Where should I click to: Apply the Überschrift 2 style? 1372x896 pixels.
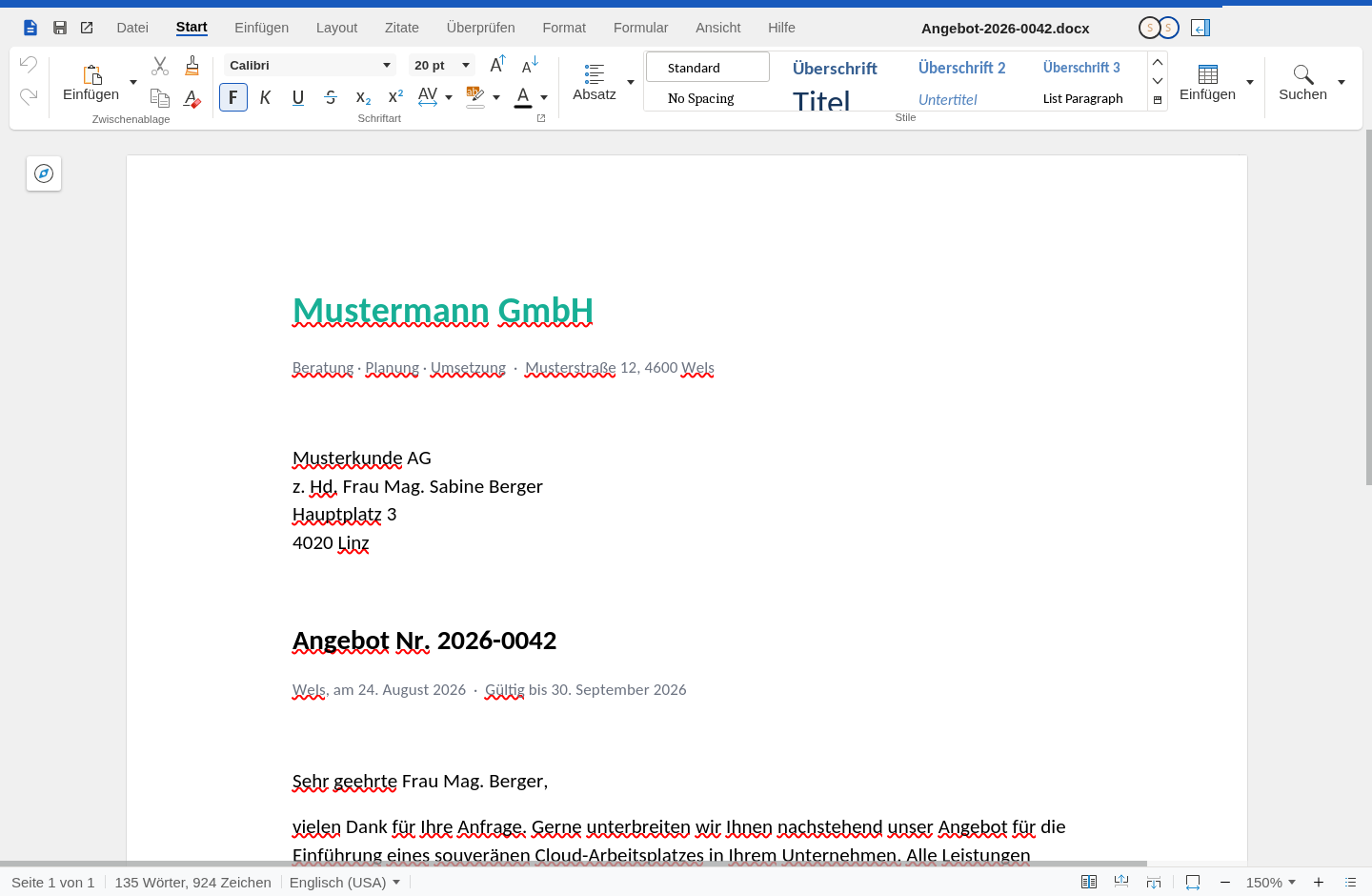pos(962,68)
